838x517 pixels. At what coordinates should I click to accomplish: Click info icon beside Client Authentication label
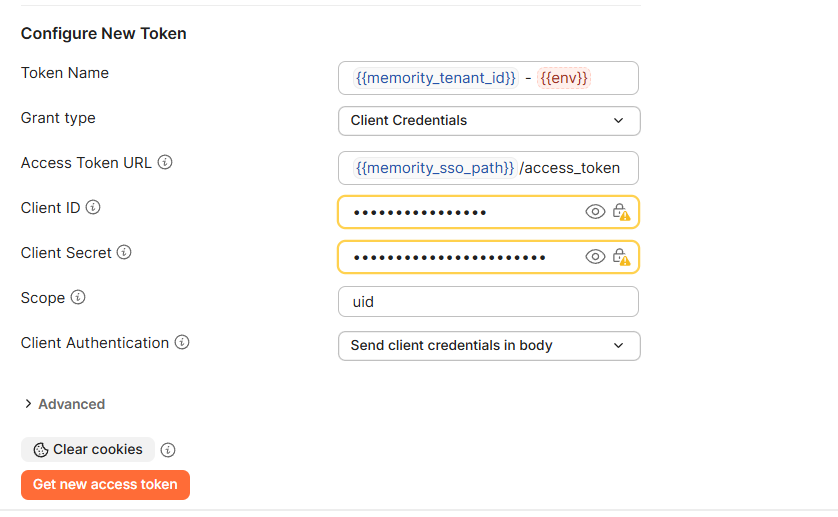pos(182,342)
